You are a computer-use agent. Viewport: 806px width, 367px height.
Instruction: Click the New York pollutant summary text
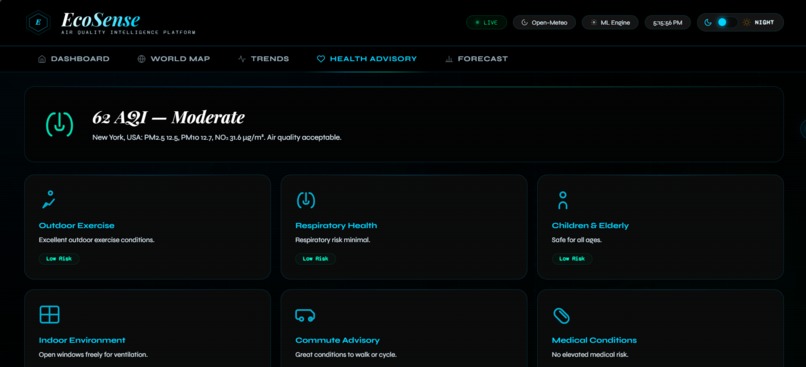pyautogui.click(x=216, y=138)
